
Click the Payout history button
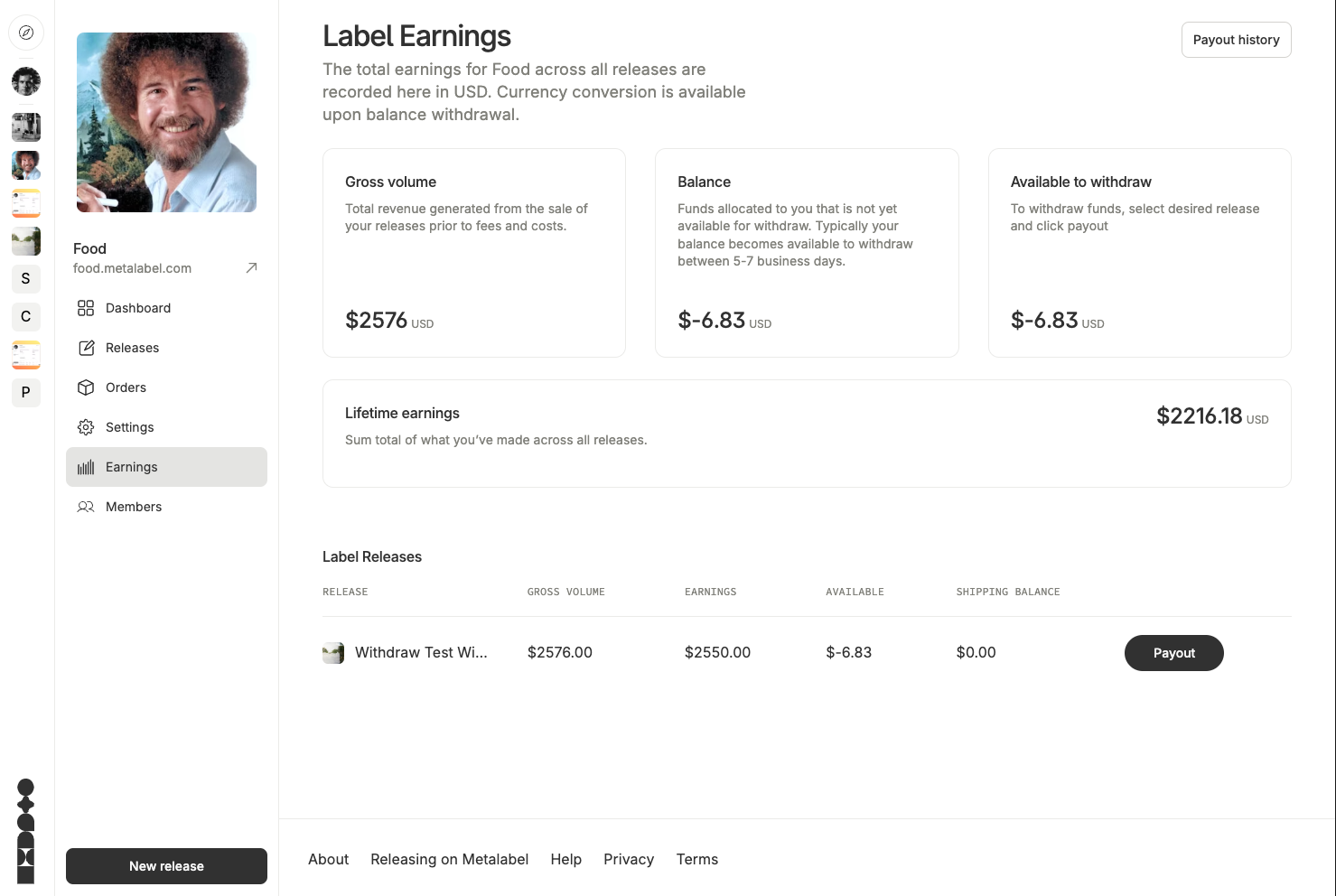coord(1236,40)
